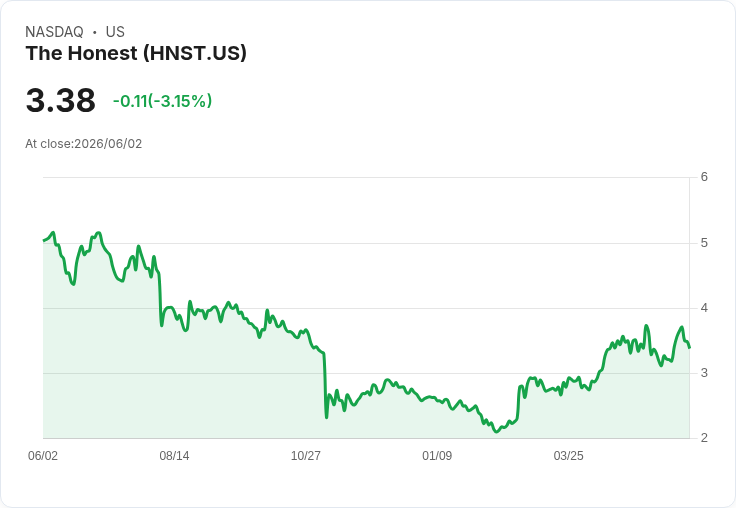The width and height of the screenshot is (736, 508).
Task: Click The Honest (HNST.US) stock title
Action: 136,53
